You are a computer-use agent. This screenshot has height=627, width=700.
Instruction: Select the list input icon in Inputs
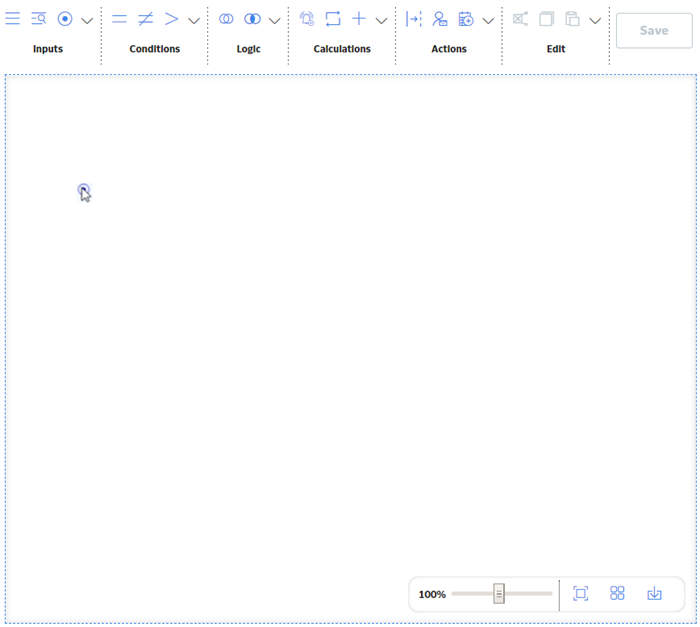point(12,19)
